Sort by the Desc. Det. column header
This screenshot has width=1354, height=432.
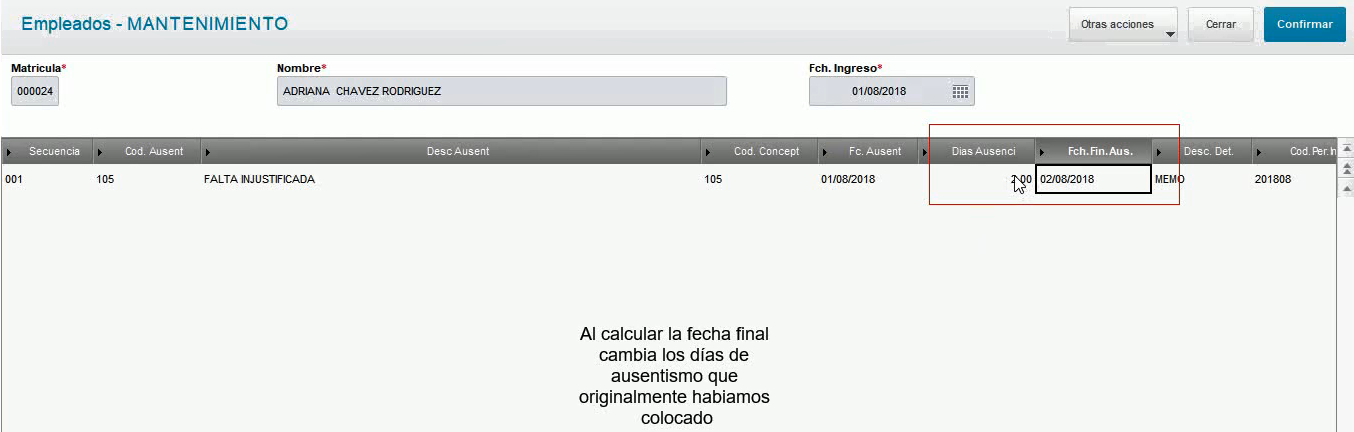coord(1202,152)
